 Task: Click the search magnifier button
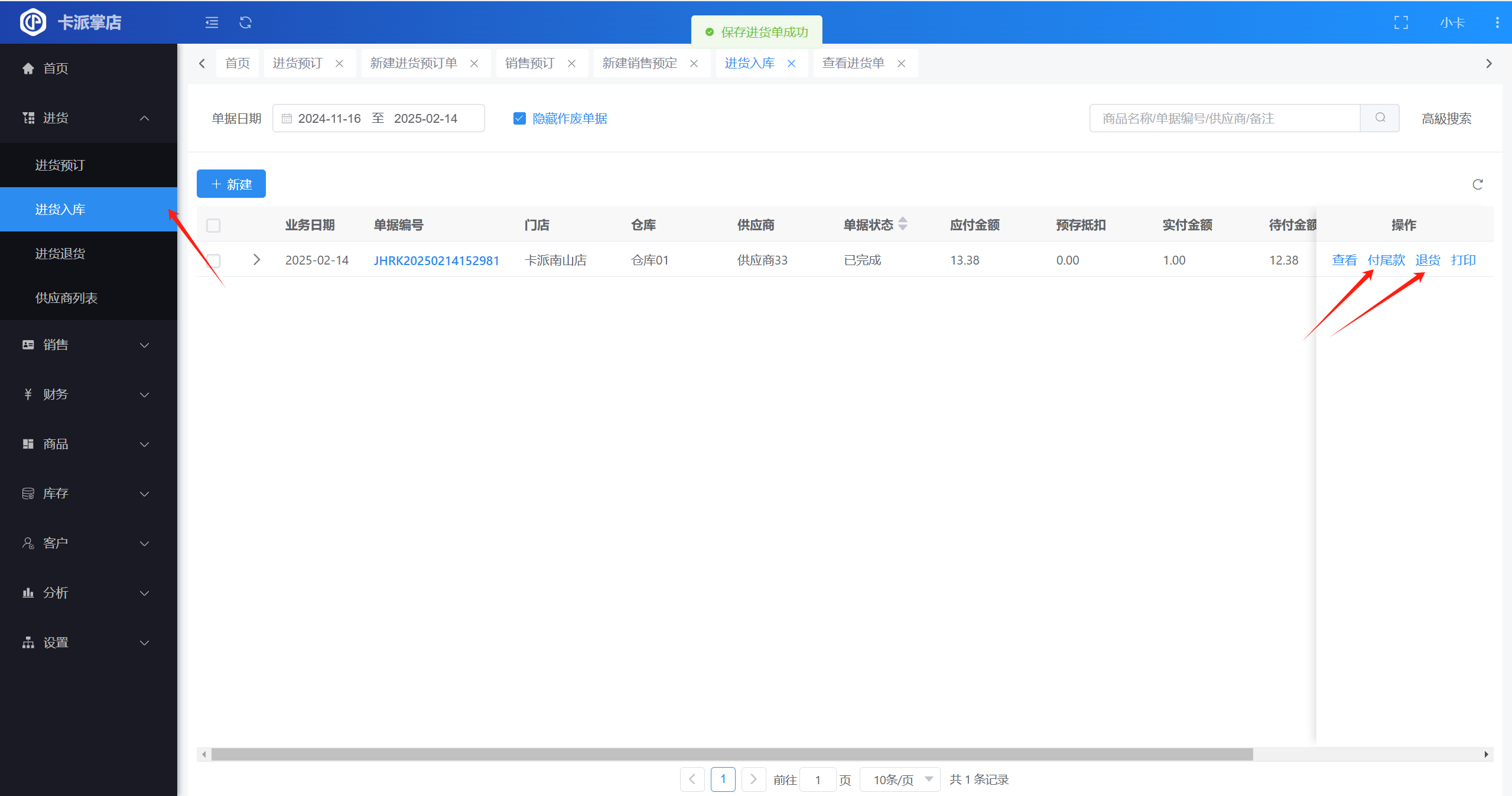click(x=1380, y=118)
